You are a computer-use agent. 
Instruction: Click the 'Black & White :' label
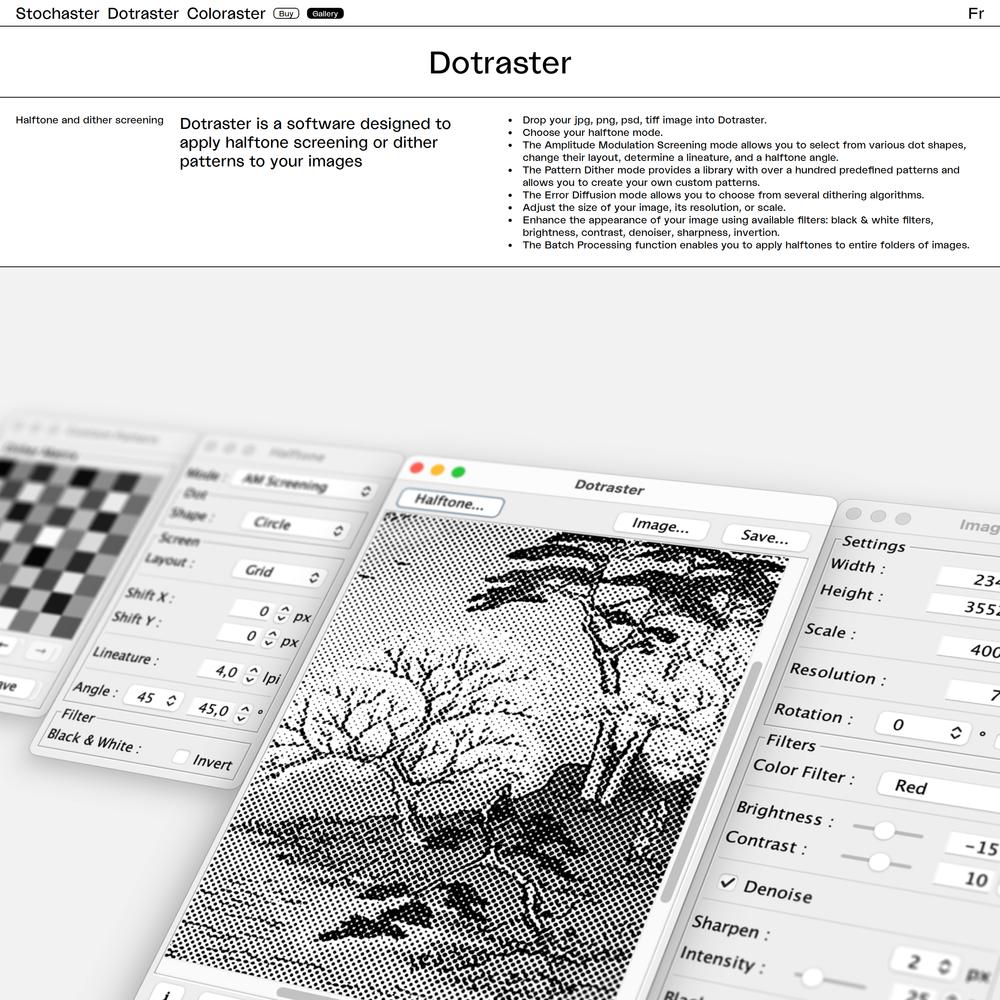tap(94, 740)
